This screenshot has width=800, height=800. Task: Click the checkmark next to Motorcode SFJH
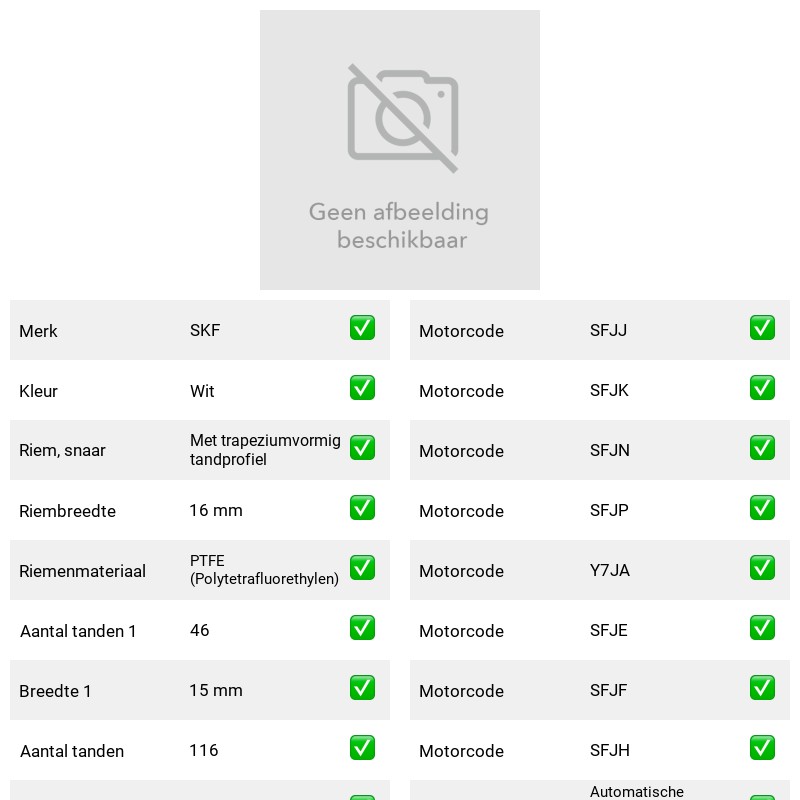coord(762,748)
